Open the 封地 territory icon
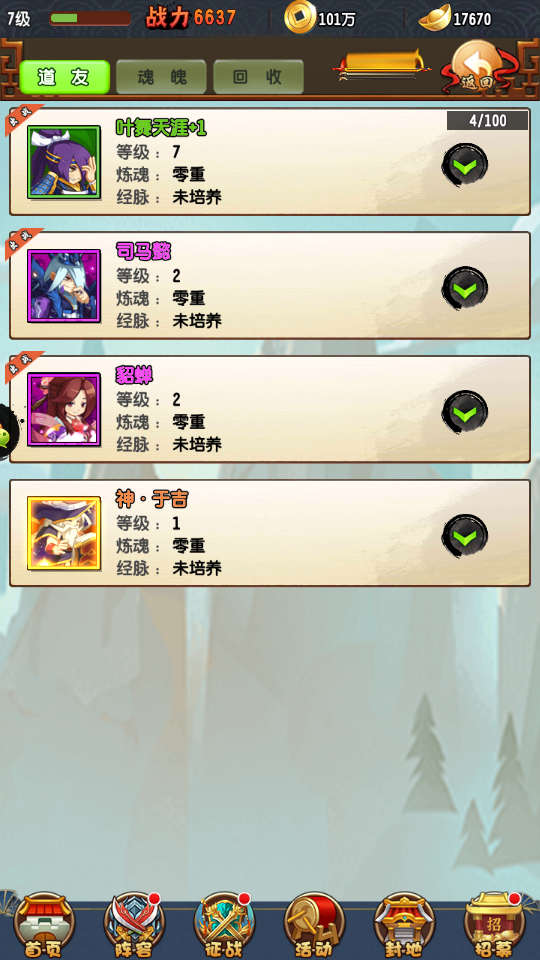Screen dimensions: 540x960 coord(404,924)
